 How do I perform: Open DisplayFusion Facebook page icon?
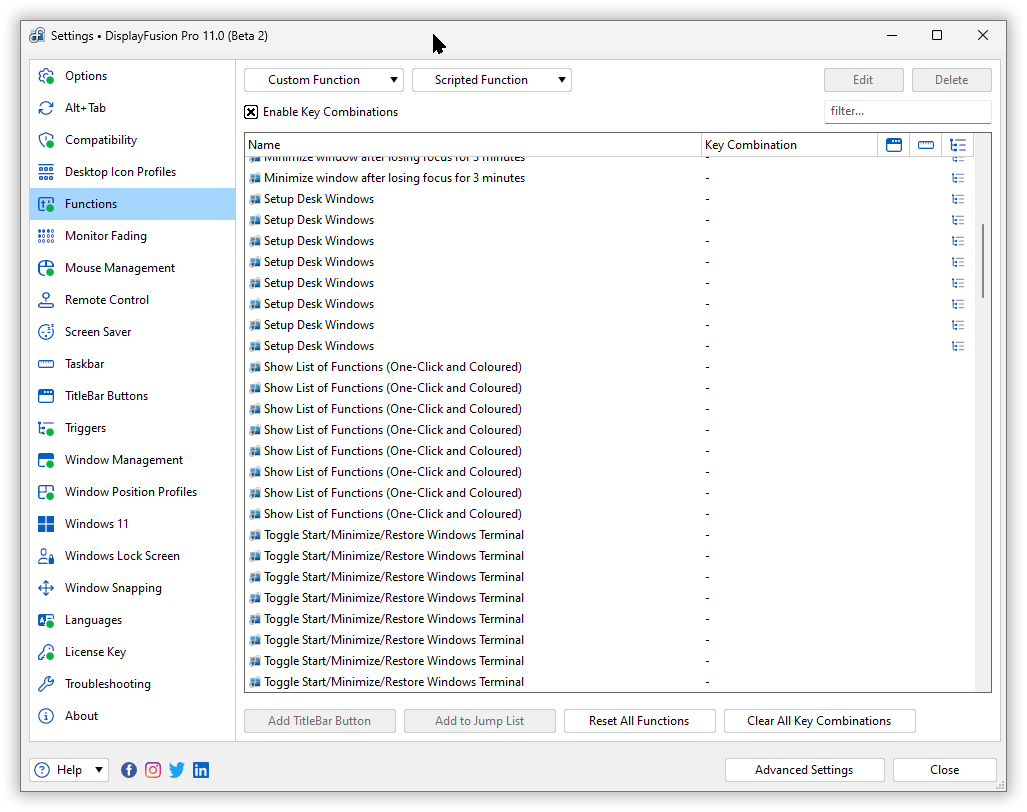click(x=129, y=770)
